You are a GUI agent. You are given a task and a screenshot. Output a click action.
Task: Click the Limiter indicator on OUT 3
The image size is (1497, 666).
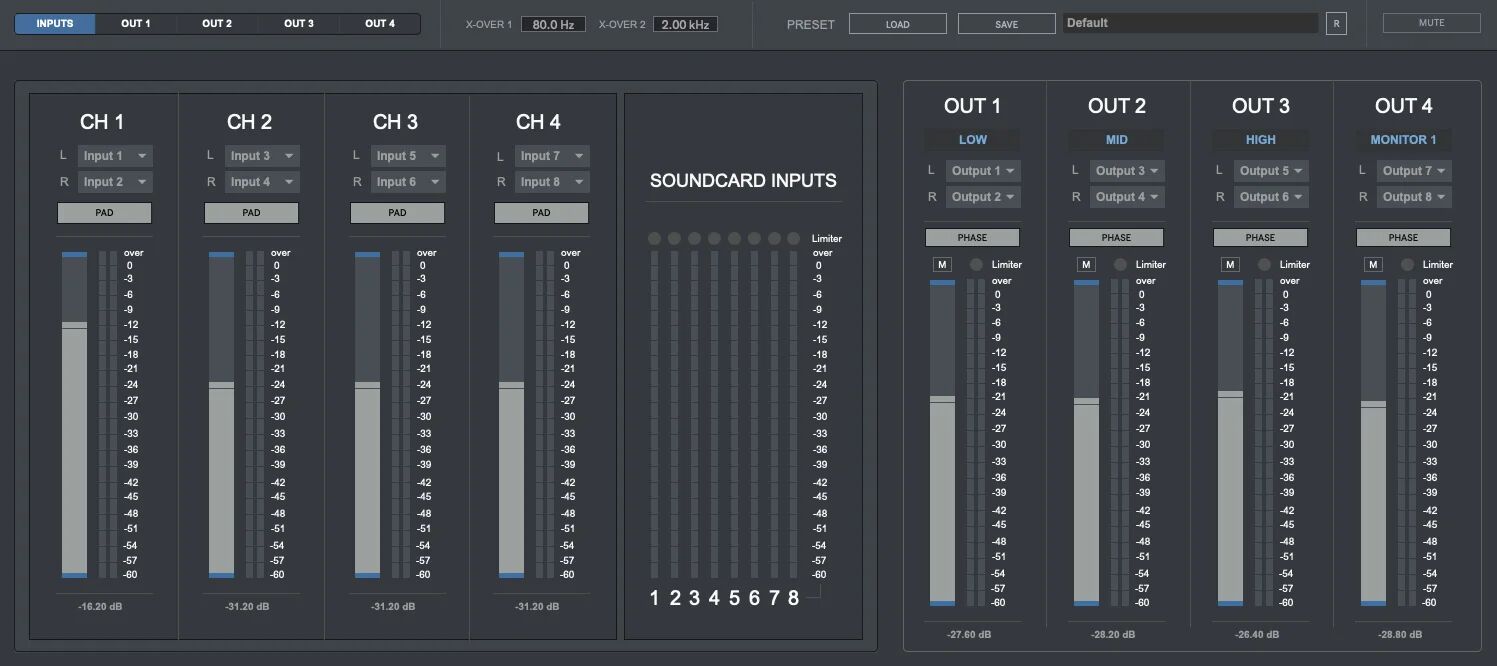coord(1265,264)
